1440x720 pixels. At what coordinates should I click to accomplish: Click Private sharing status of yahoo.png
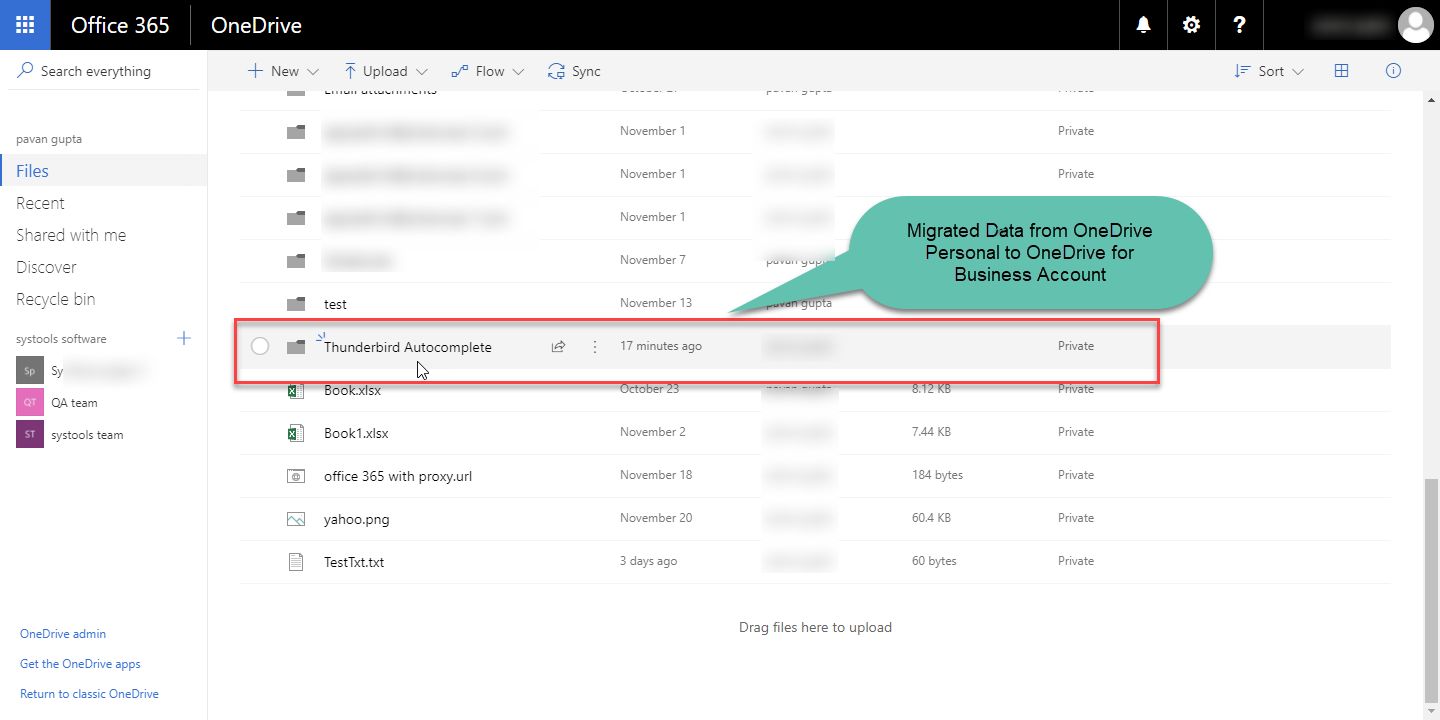1076,518
